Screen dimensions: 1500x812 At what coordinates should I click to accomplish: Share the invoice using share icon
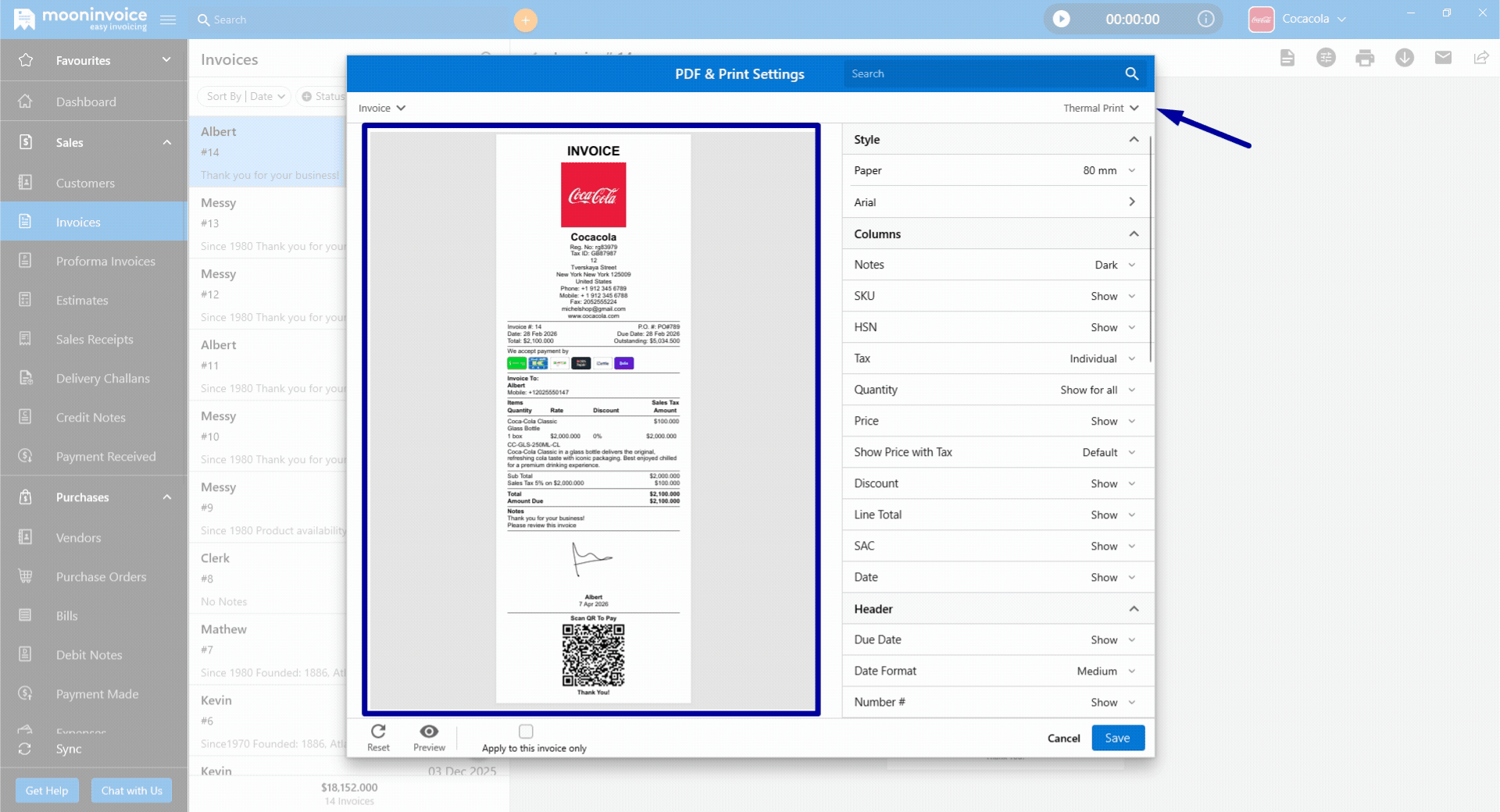click(1480, 58)
